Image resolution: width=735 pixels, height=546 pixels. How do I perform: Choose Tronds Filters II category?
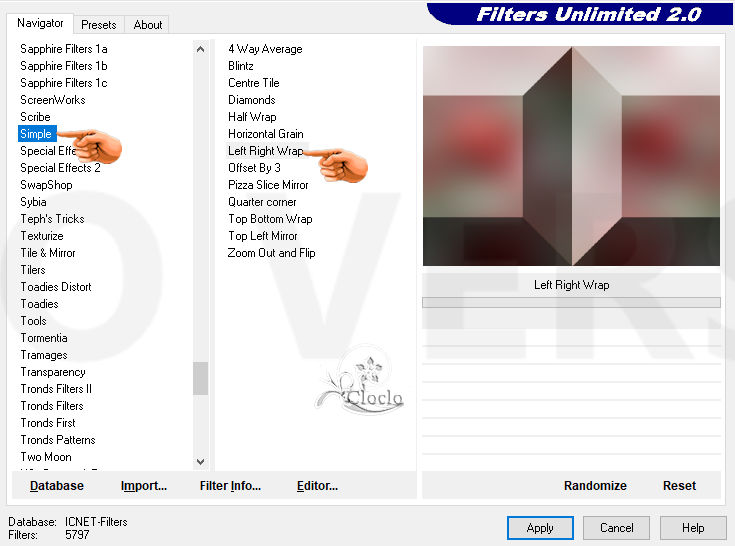tap(56, 389)
